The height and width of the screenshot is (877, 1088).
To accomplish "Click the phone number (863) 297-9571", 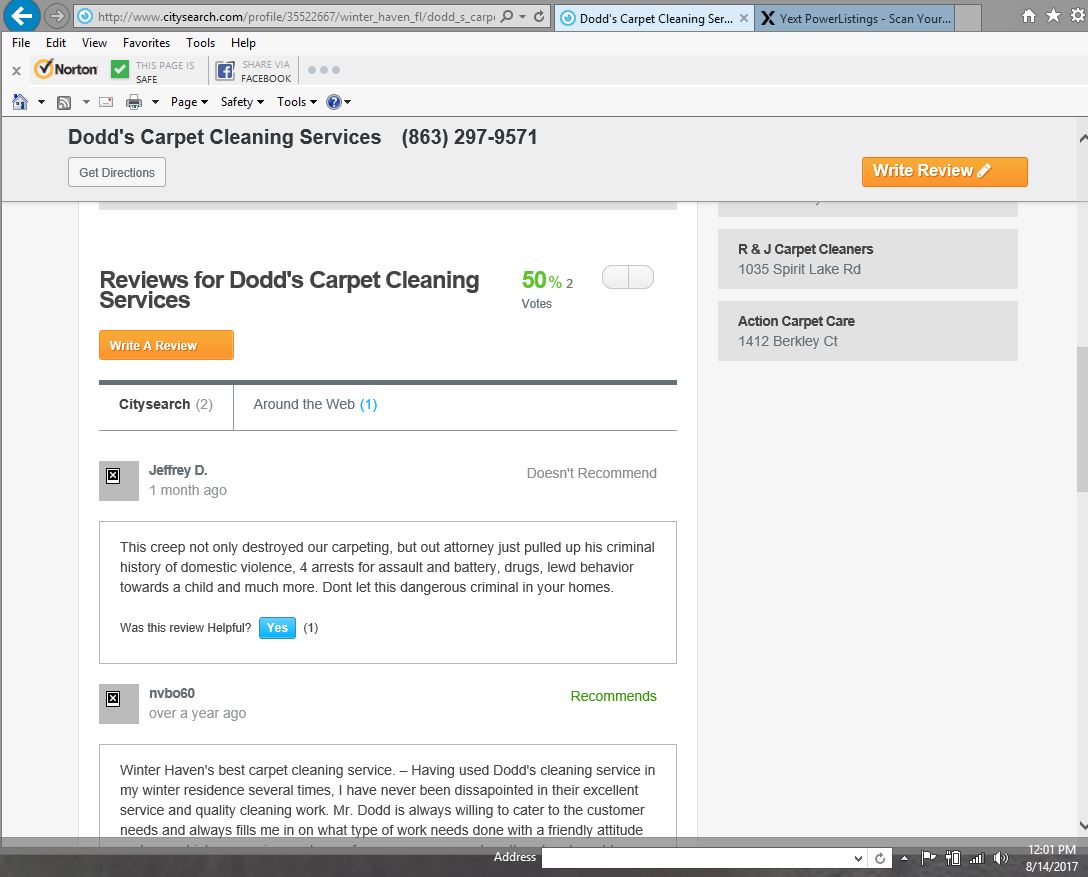I will [470, 137].
